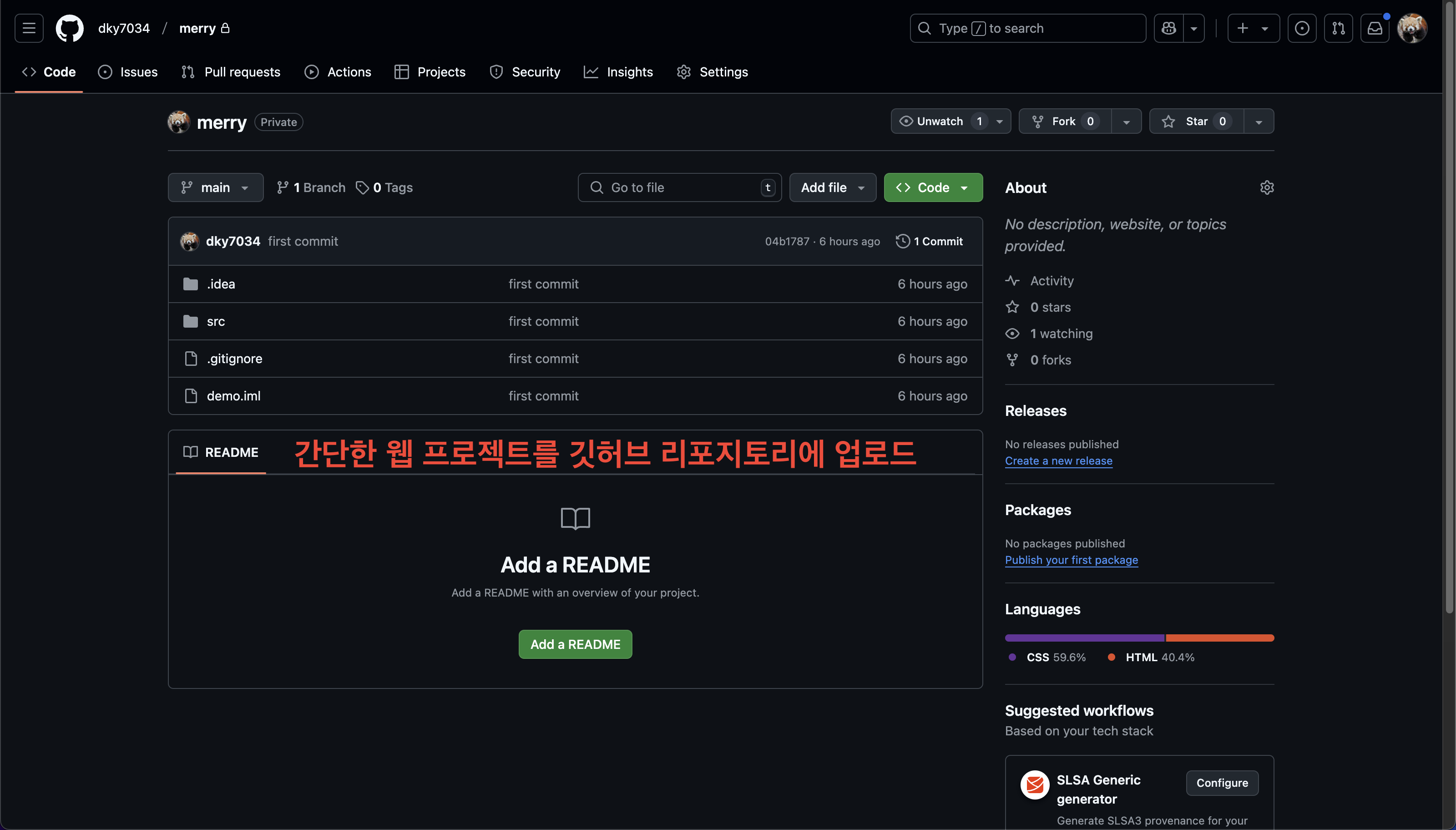
Task: Open the .idea folder
Action: coord(221,284)
